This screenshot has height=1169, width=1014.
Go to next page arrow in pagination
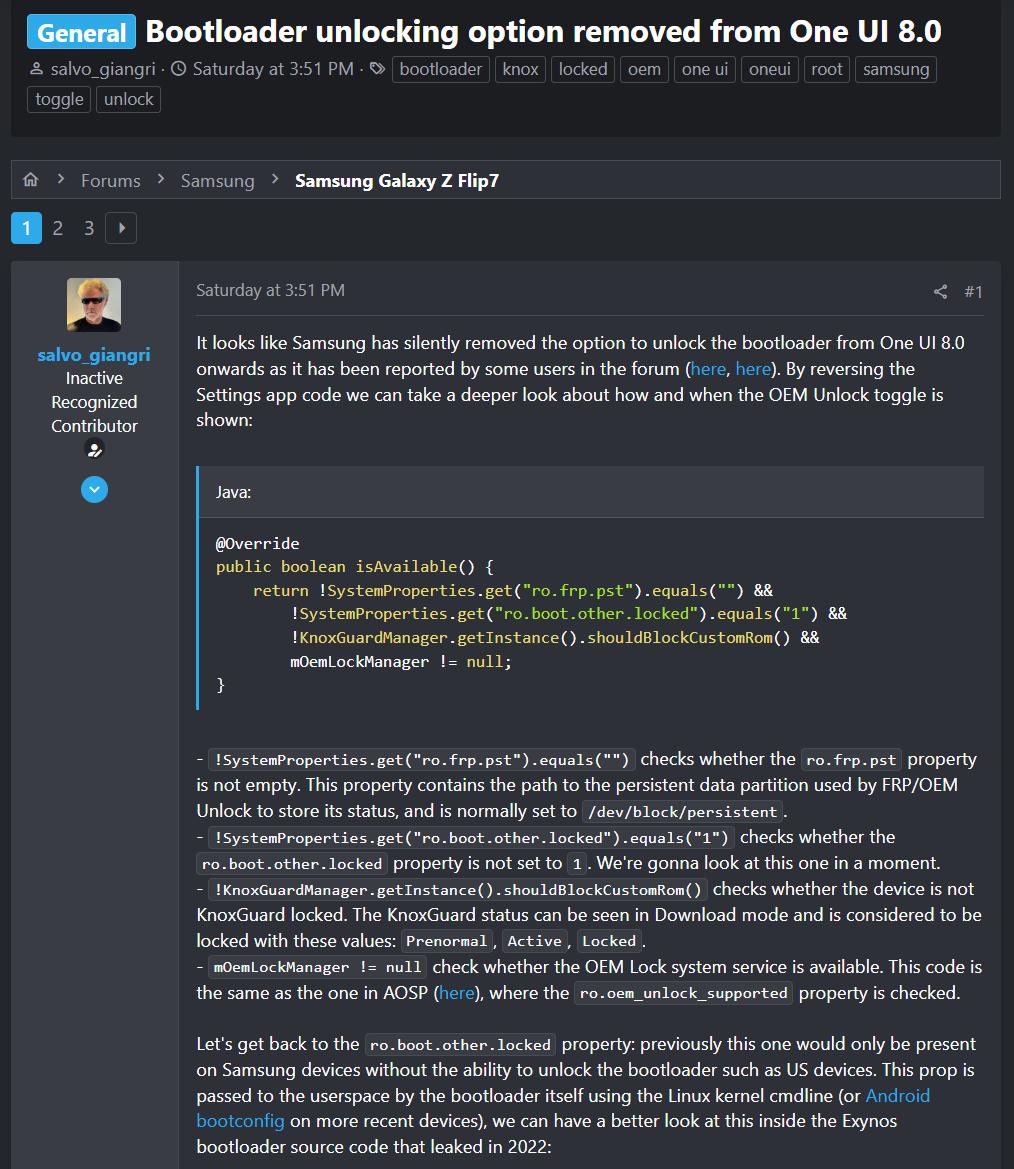click(x=121, y=228)
